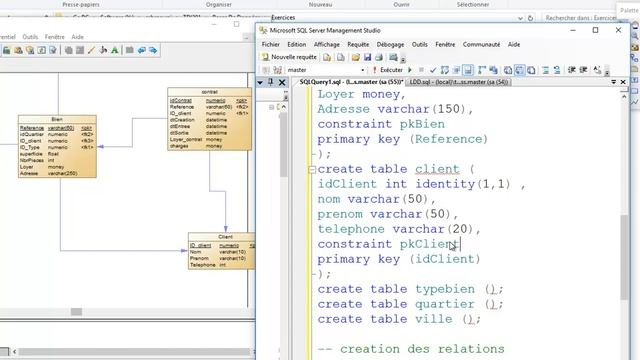640x360 pixels.
Task: Click the display estimated execution plan icon
Action: tap(444, 70)
